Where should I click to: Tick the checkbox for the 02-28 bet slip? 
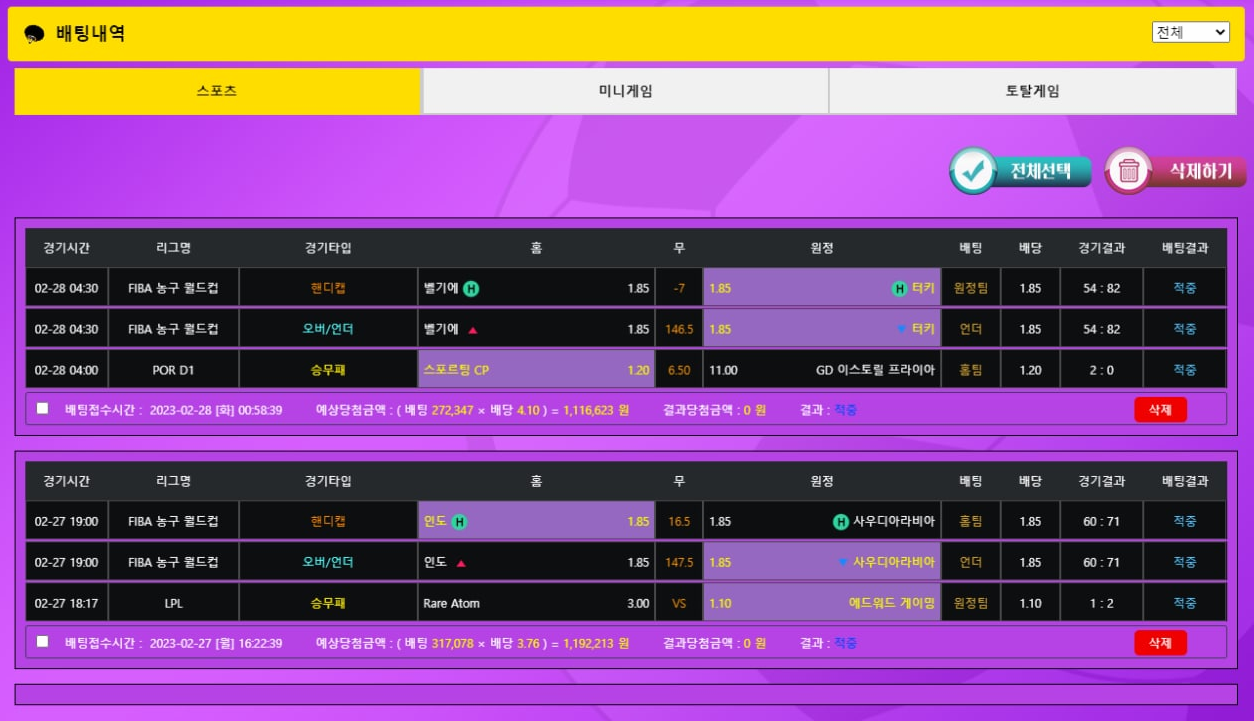point(42,408)
